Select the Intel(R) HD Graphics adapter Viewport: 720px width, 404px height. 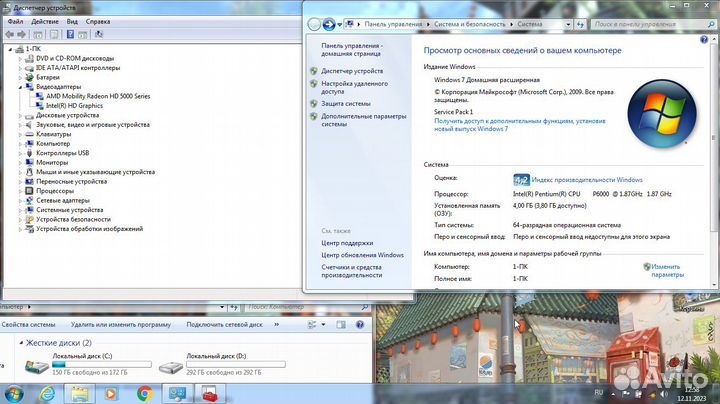tap(74, 106)
